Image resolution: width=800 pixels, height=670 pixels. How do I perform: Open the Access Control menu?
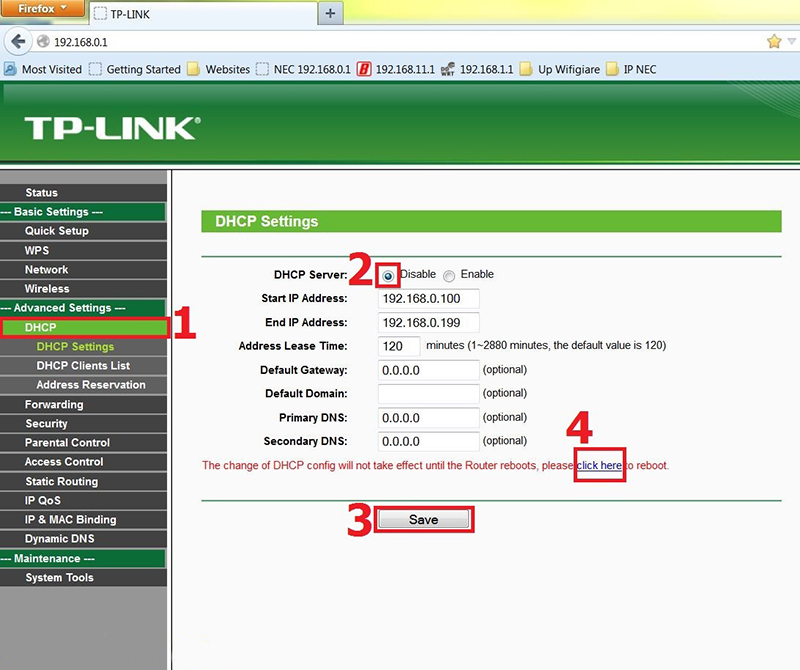[83, 462]
